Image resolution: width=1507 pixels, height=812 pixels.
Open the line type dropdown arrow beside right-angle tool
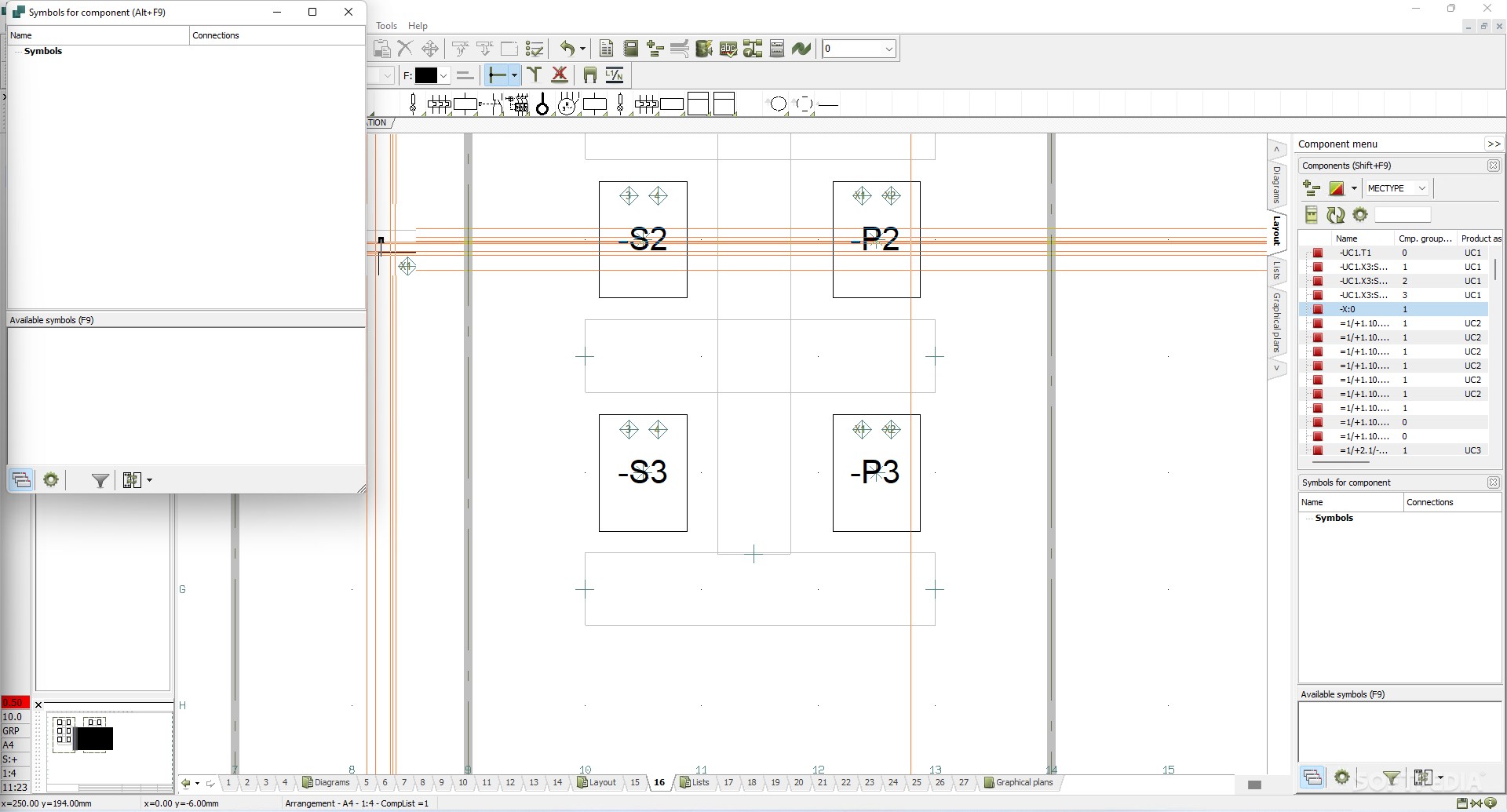[x=514, y=75]
